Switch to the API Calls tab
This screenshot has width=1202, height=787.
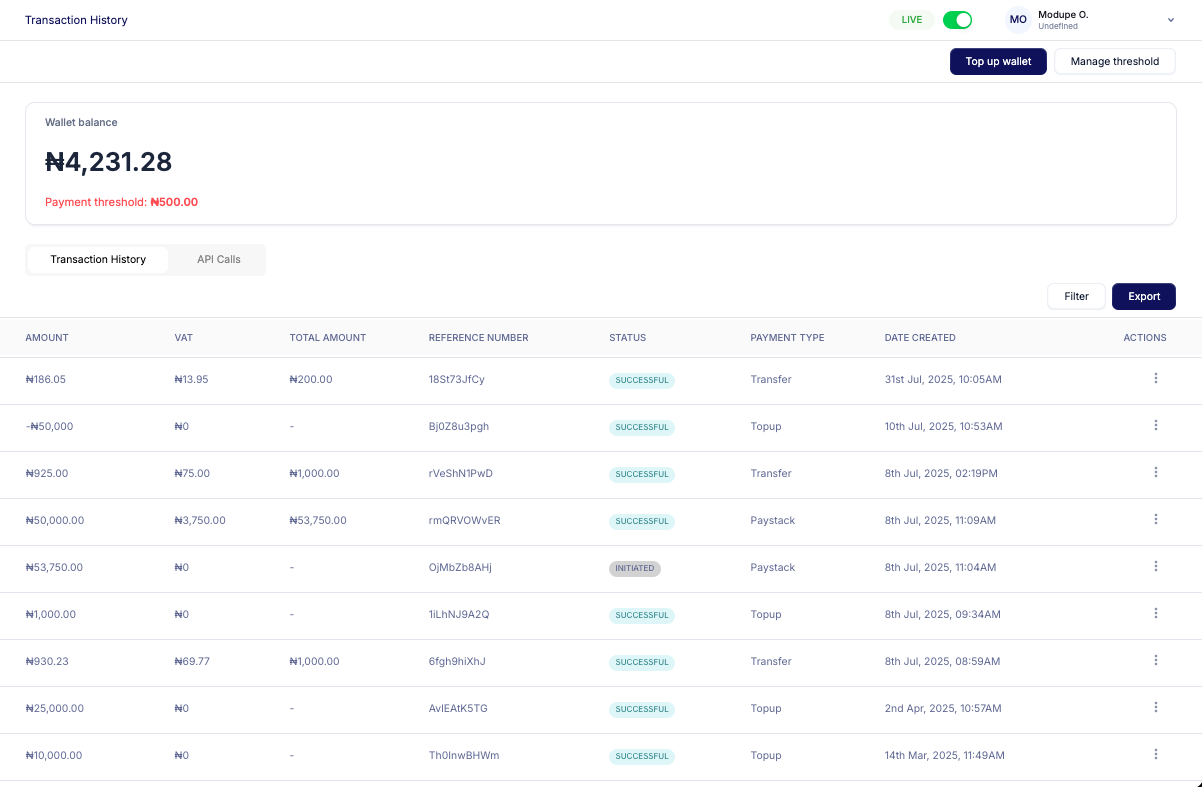218,259
